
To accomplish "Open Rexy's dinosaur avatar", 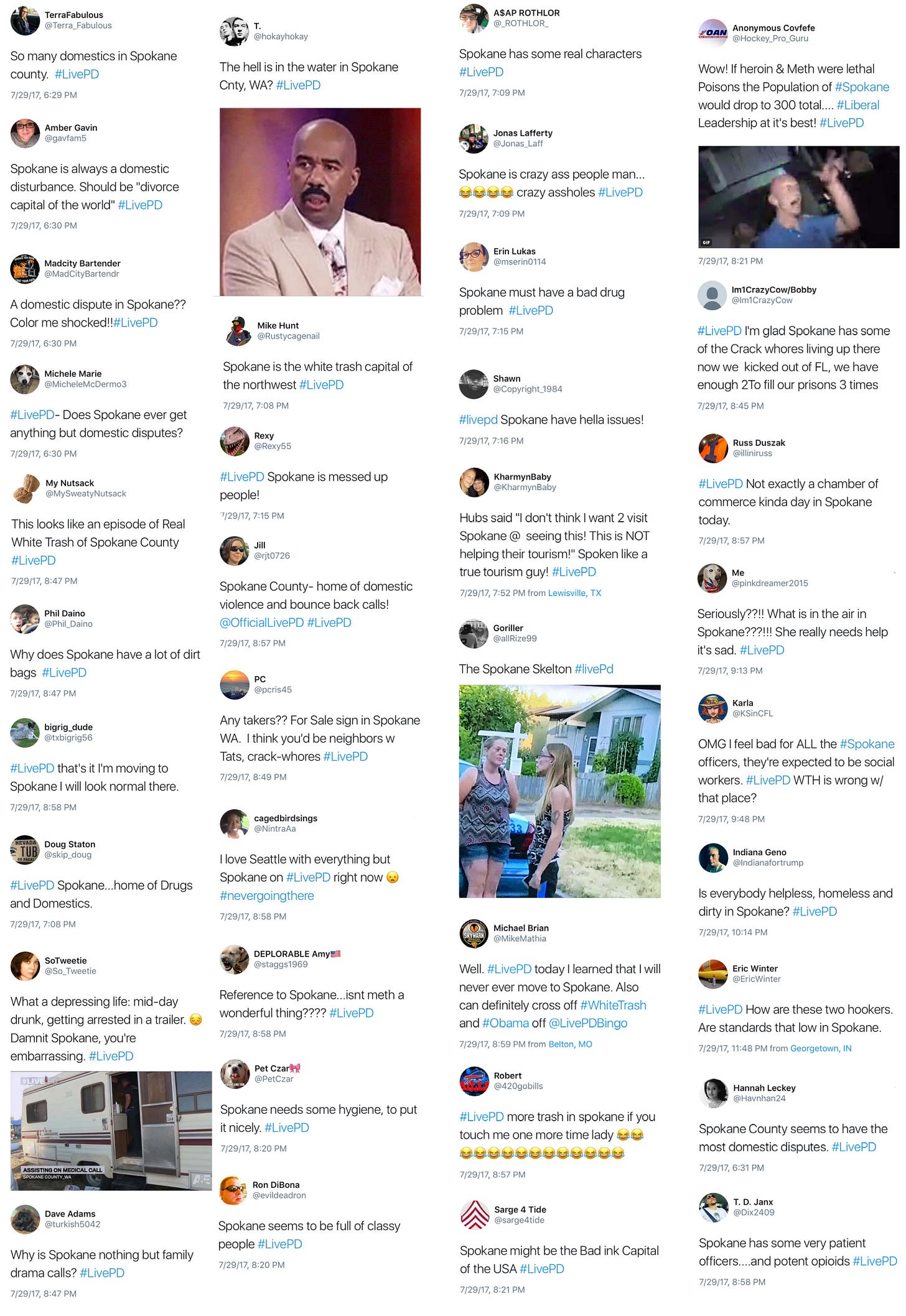I will pyautogui.click(x=235, y=441).
